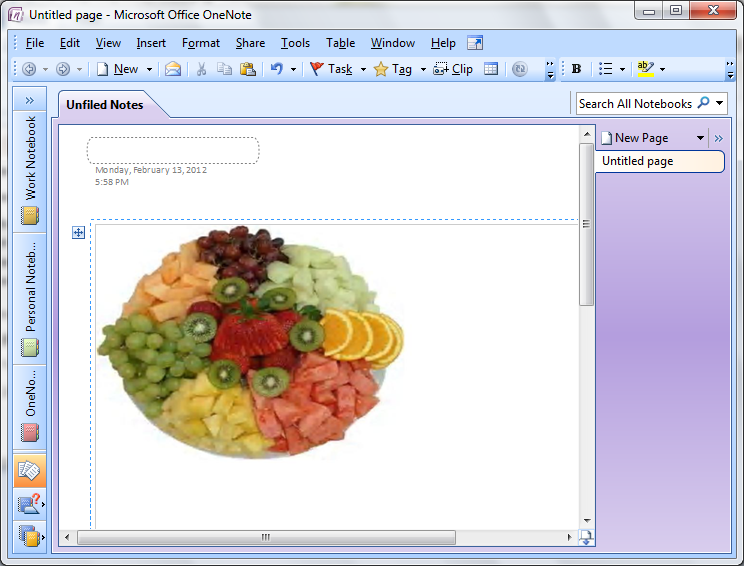Click the Undo arrow icon
Image resolution: width=744 pixels, height=566 pixels.
(x=277, y=69)
